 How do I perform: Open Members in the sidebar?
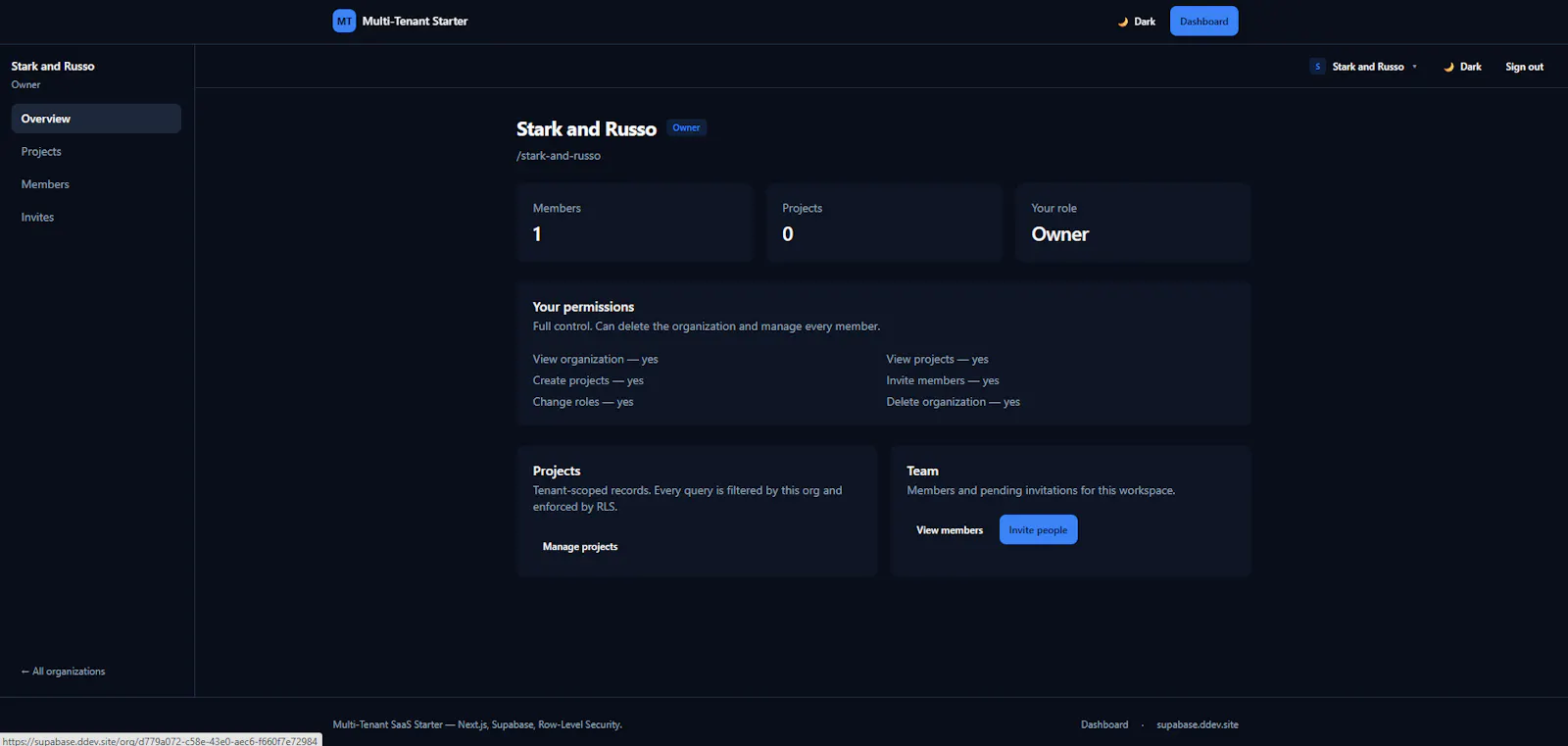point(96,184)
